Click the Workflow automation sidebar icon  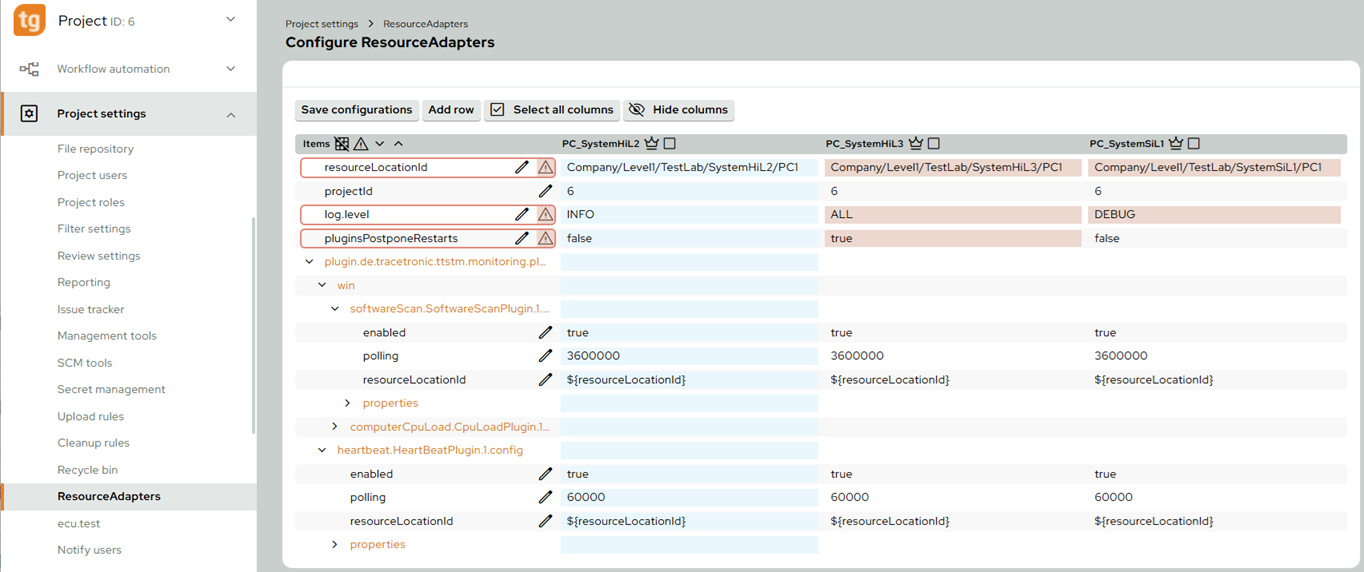[x=29, y=69]
